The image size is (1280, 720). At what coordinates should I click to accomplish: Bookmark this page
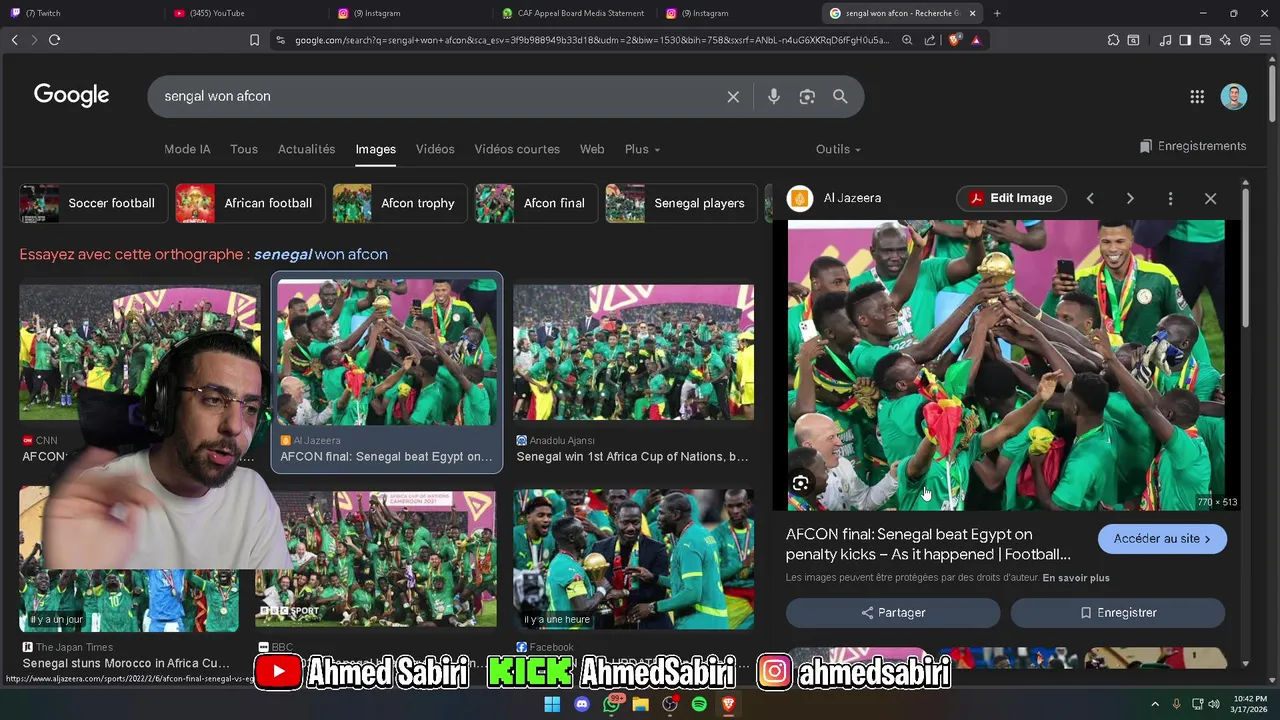[x=254, y=40]
